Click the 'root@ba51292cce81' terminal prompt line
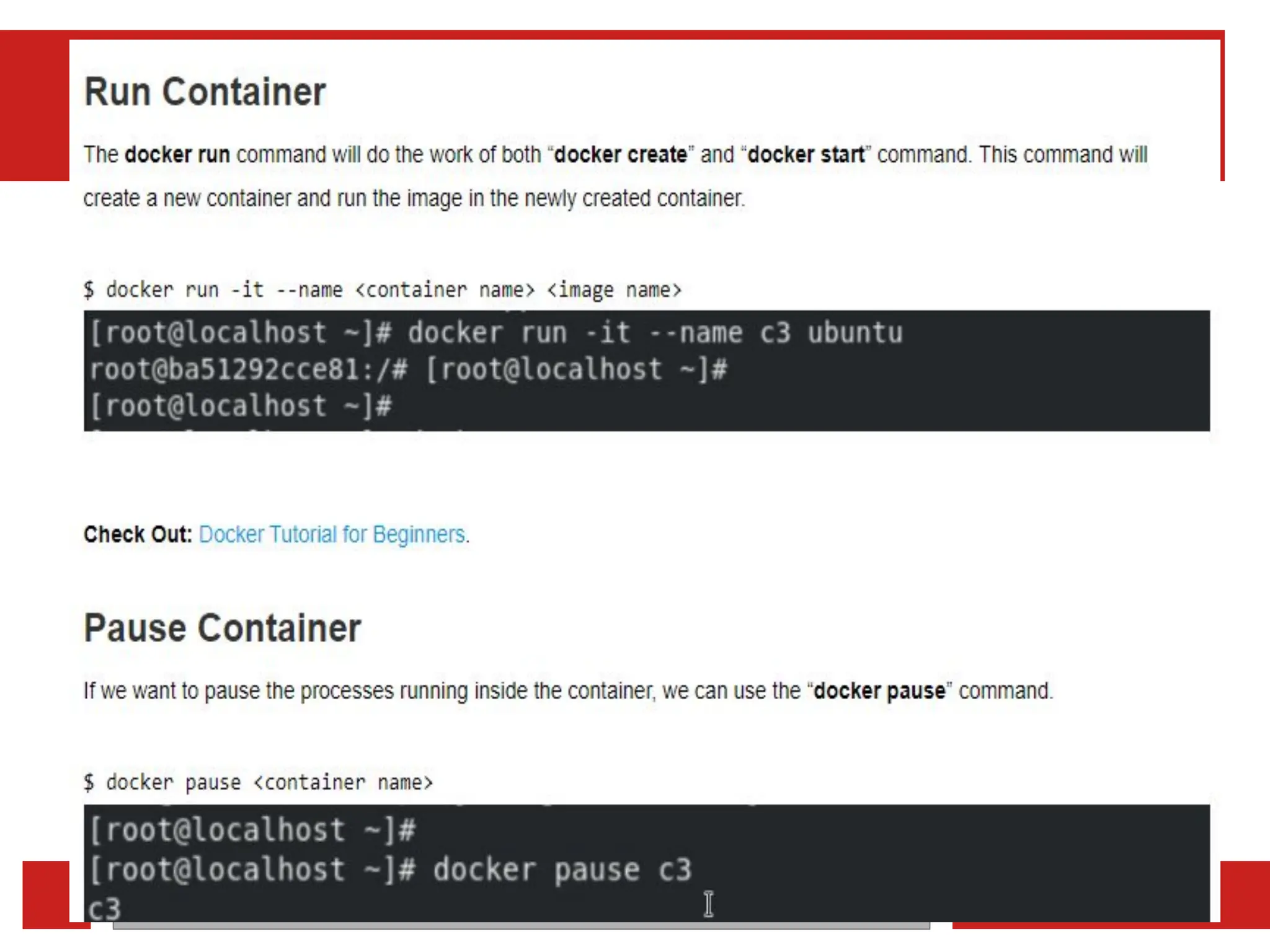The width and height of the screenshot is (1270, 952). pos(408,370)
